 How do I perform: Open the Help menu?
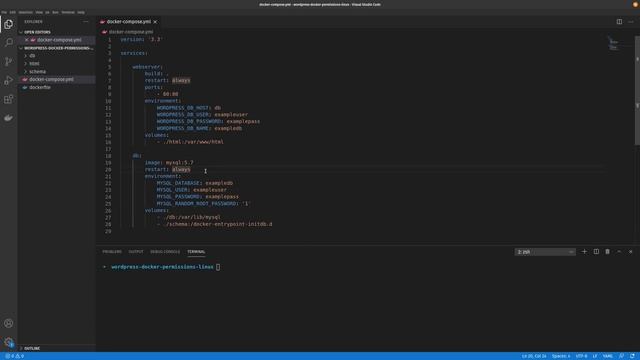click(81, 12)
